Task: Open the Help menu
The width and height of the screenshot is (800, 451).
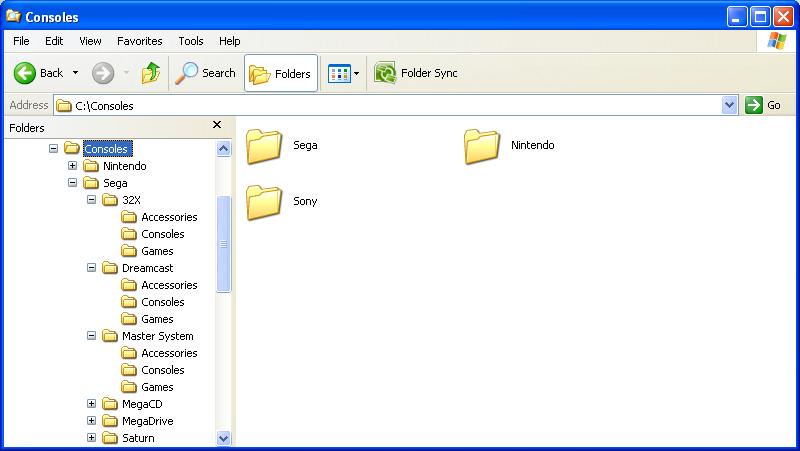Action: click(x=230, y=41)
